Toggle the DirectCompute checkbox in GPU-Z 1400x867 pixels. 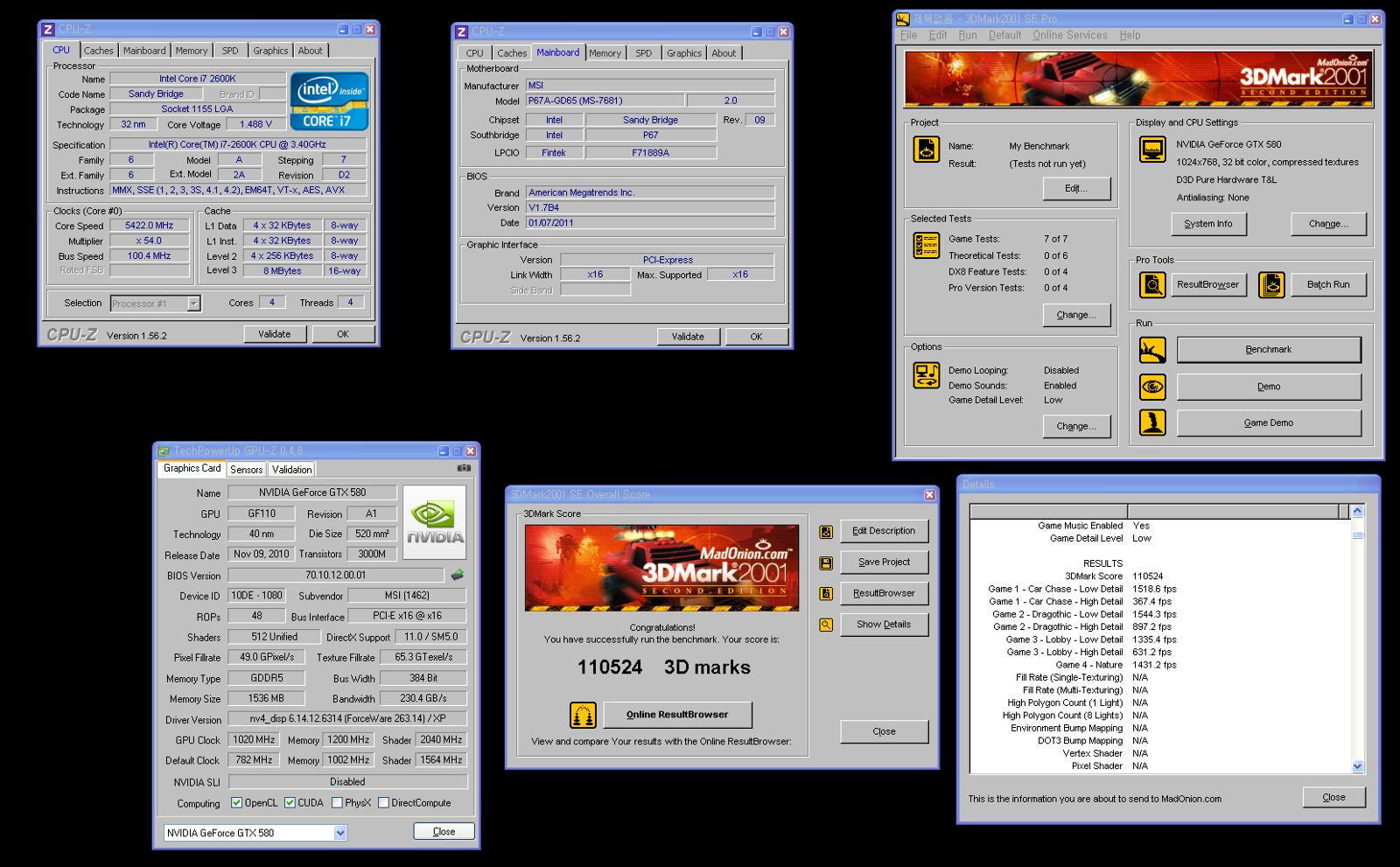coord(383,802)
